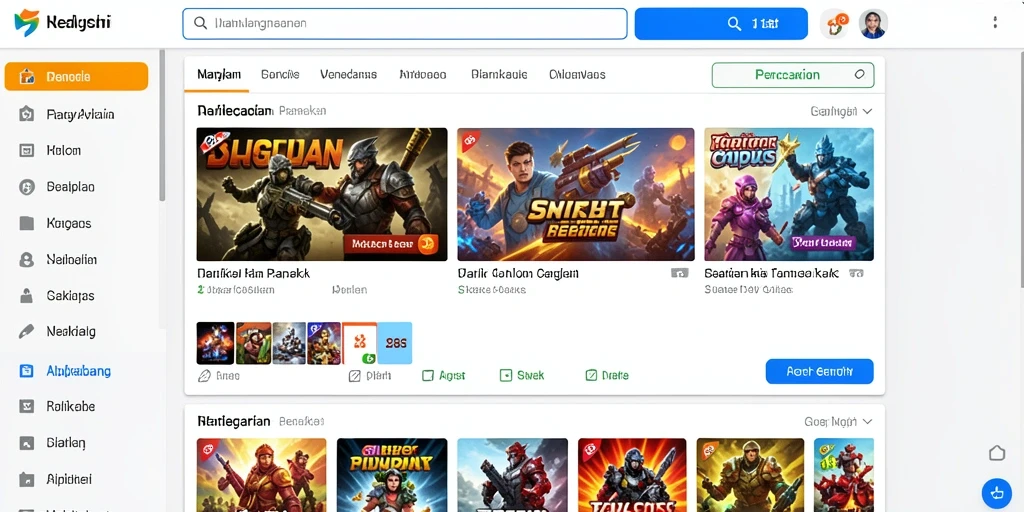Click the blue floating round button
The height and width of the screenshot is (512, 1024).
point(997,492)
